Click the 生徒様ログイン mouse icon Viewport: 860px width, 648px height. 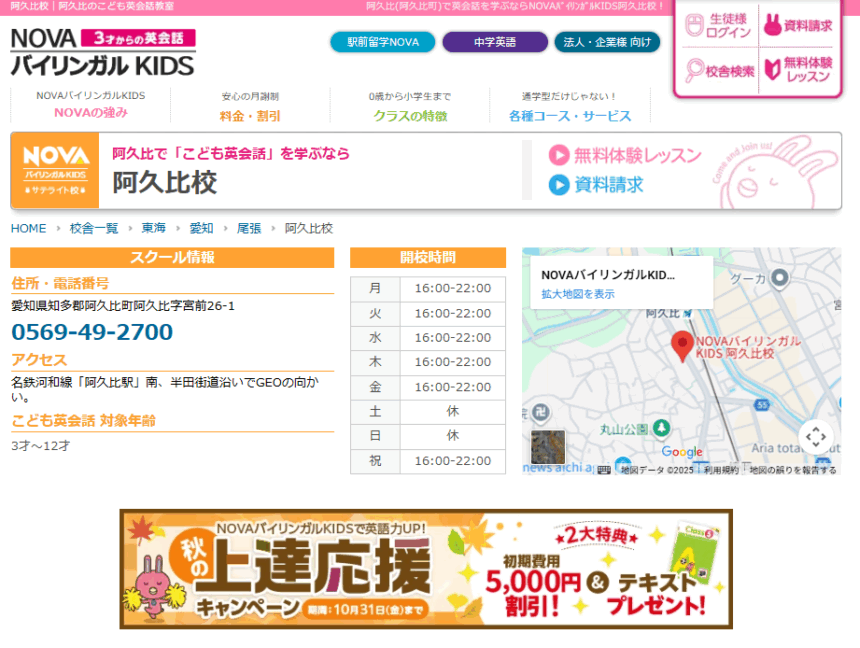[694, 26]
